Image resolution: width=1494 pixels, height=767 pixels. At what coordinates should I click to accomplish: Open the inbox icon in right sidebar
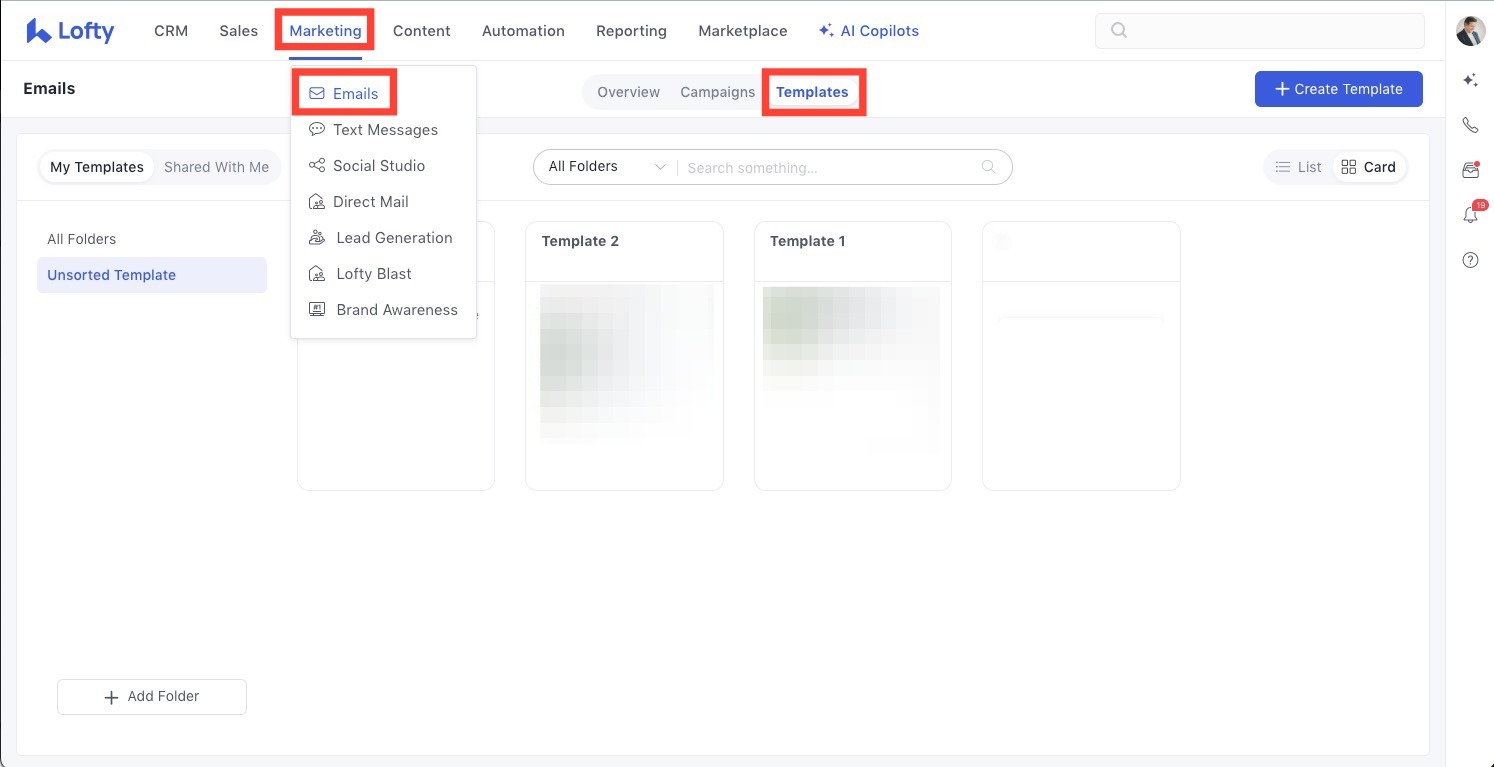point(1470,170)
